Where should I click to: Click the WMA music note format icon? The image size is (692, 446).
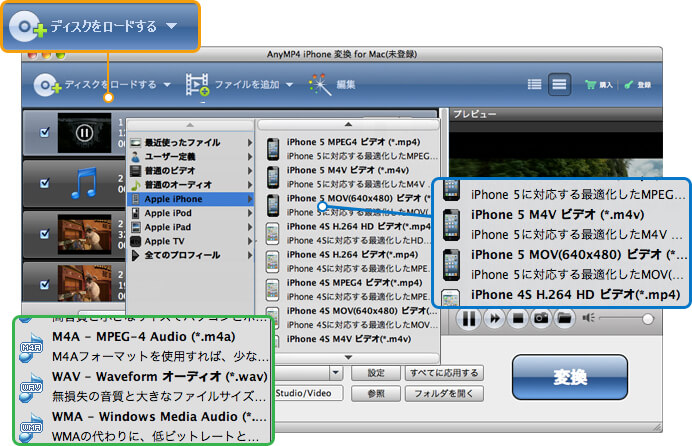[31, 427]
